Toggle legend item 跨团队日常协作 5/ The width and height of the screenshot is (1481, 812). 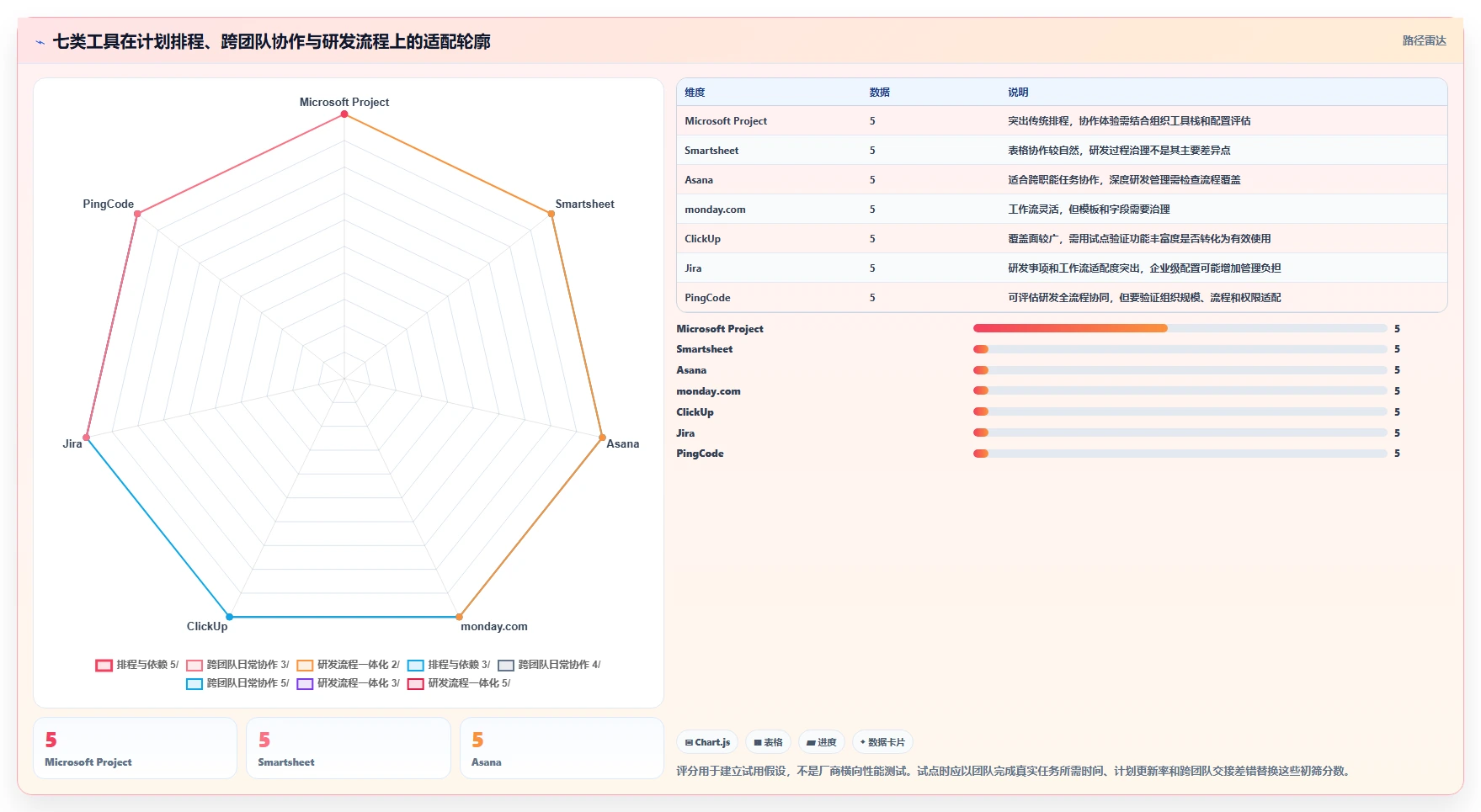tap(237, 683)
